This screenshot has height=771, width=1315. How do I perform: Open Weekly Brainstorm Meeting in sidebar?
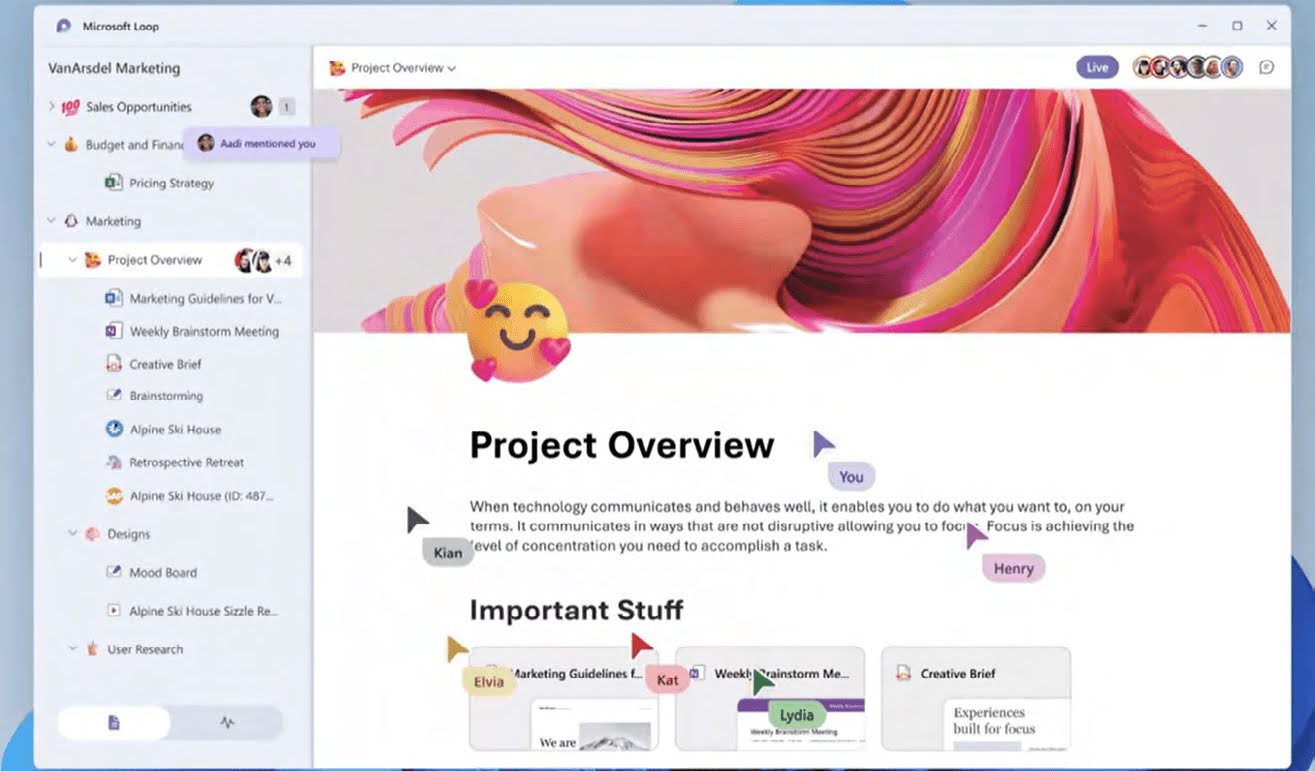pyautogui.click(x=204, y=331)
